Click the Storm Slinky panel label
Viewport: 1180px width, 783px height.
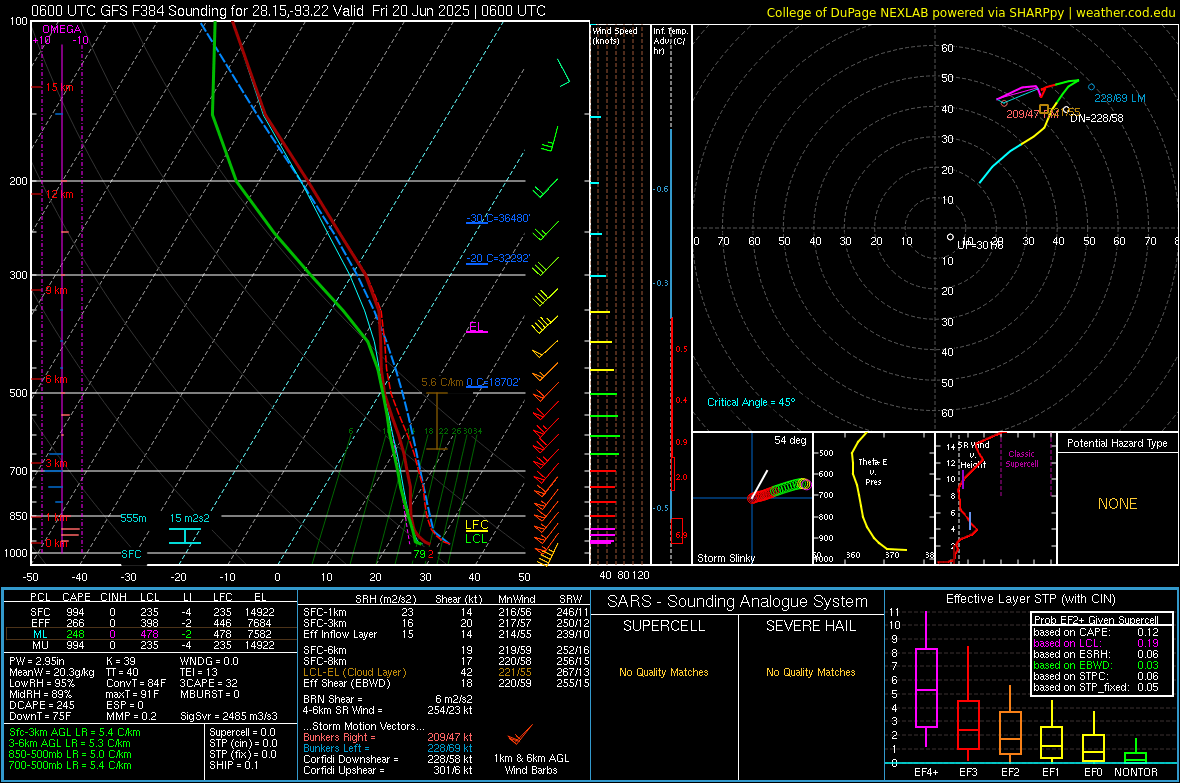click(725, 558)
